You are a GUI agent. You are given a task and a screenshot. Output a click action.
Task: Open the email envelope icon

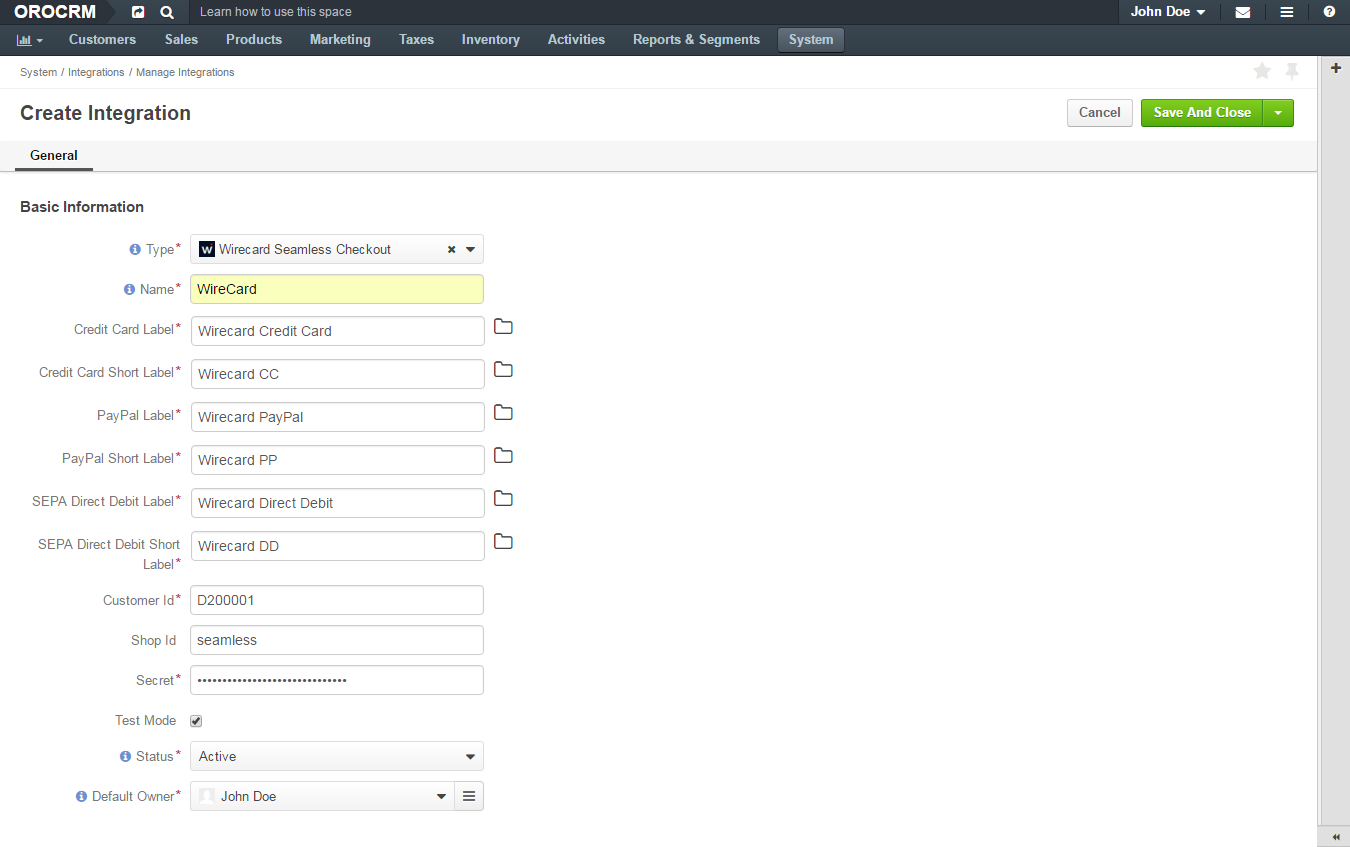click(x=1242, y=12)
